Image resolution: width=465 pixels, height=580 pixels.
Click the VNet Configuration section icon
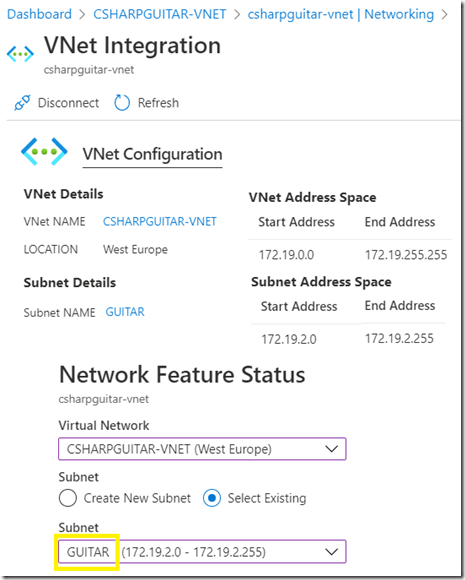pos(44,152)
